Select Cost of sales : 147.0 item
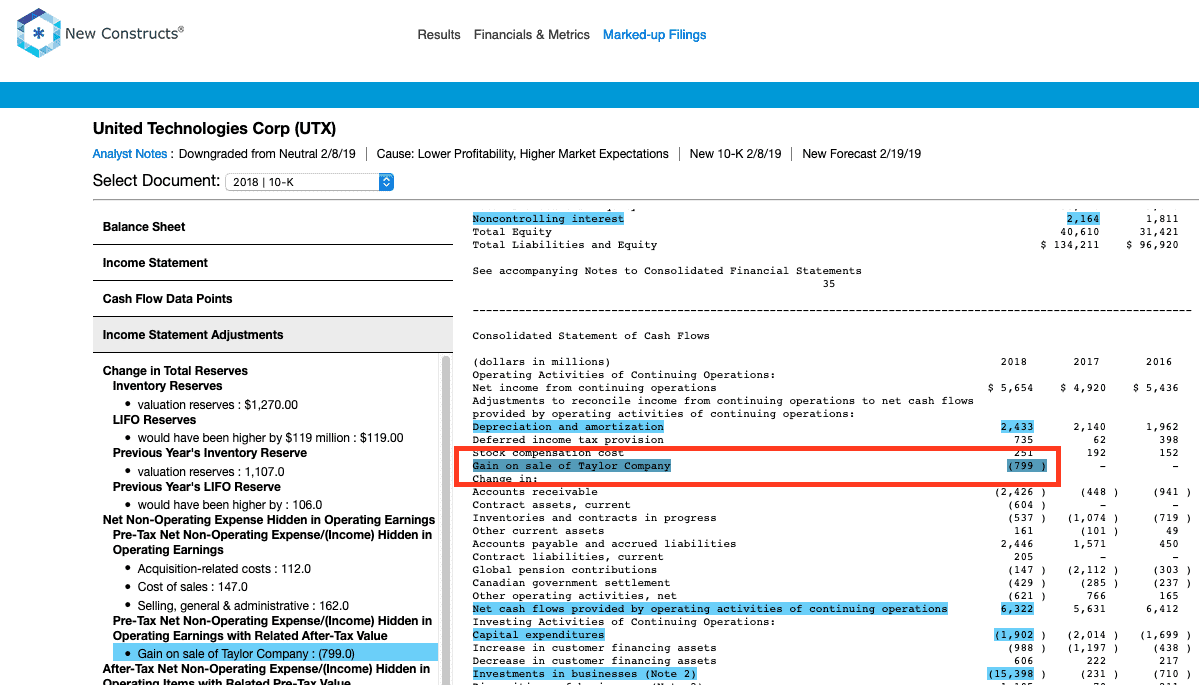The width and height of the screenshot is (1199, 685). click(x=193, y=587)
